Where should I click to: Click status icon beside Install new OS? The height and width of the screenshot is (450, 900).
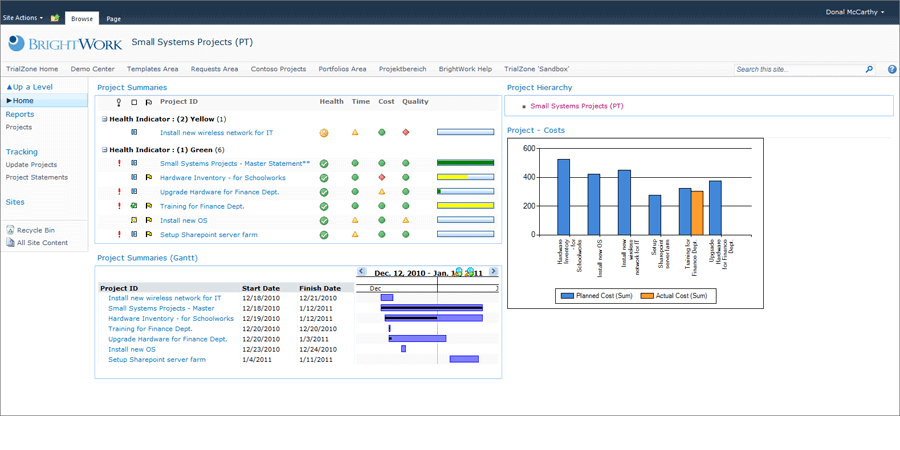pyautogui.click(x=134, y=220)
